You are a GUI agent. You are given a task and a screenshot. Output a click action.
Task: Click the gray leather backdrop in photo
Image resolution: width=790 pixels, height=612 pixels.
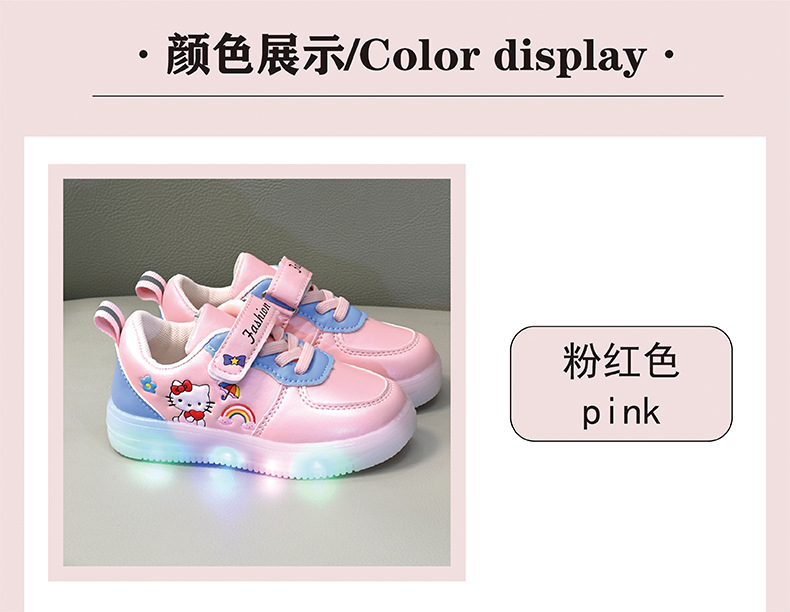256,227
